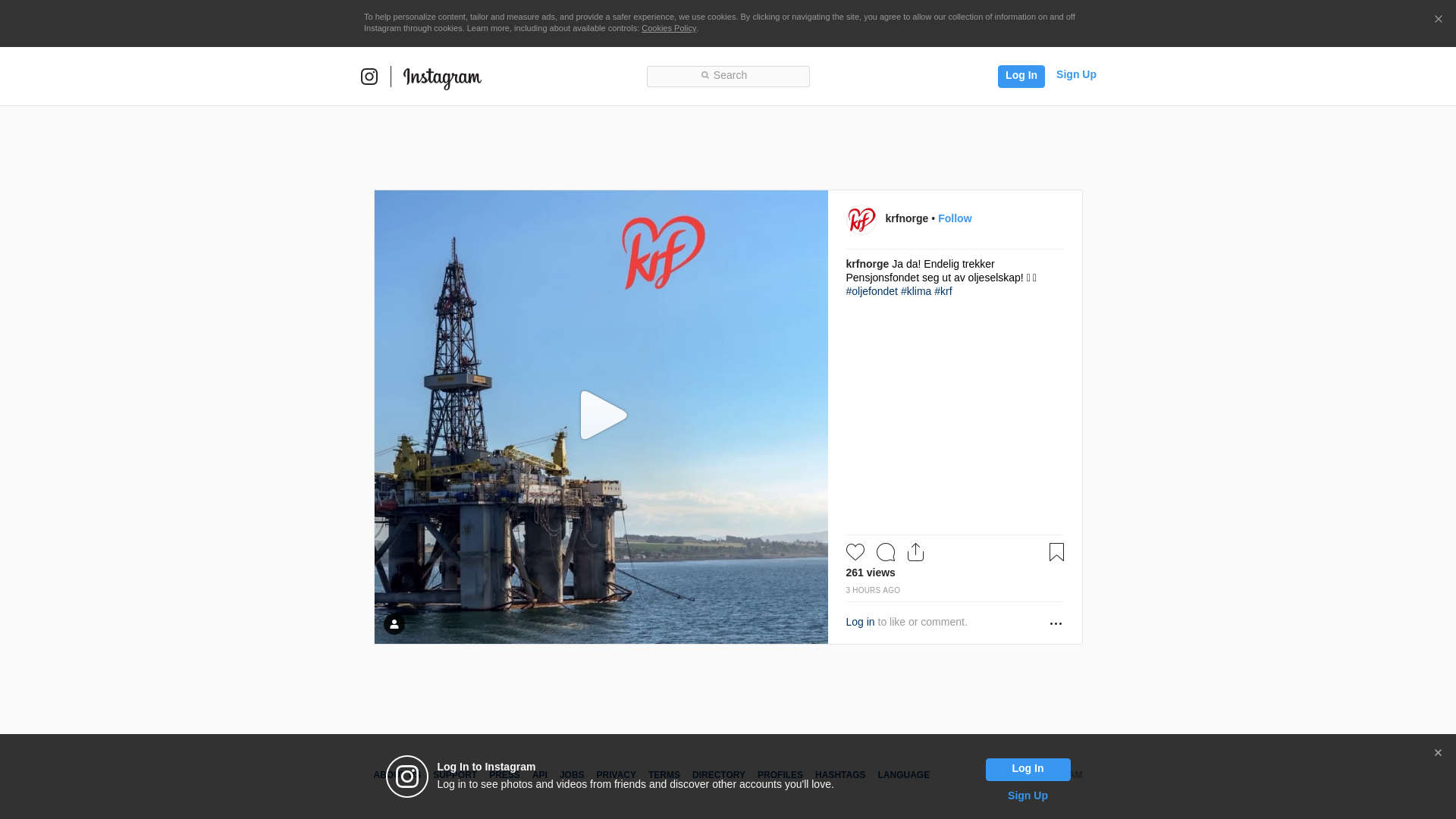Viewport: 1456px width, 819px height.
Task: Follow the krfnorge account
Action: pyautogui.click(x=954, y=218)
